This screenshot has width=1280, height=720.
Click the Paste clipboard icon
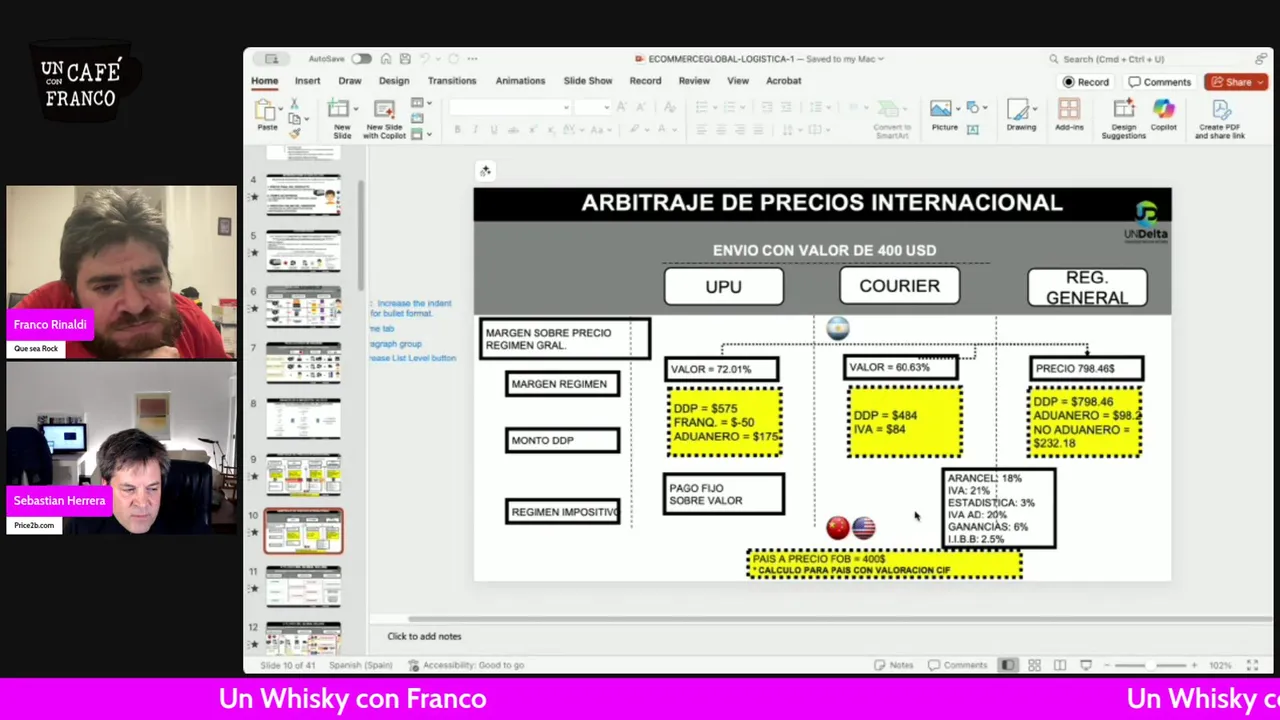click(x=266, y=110)
